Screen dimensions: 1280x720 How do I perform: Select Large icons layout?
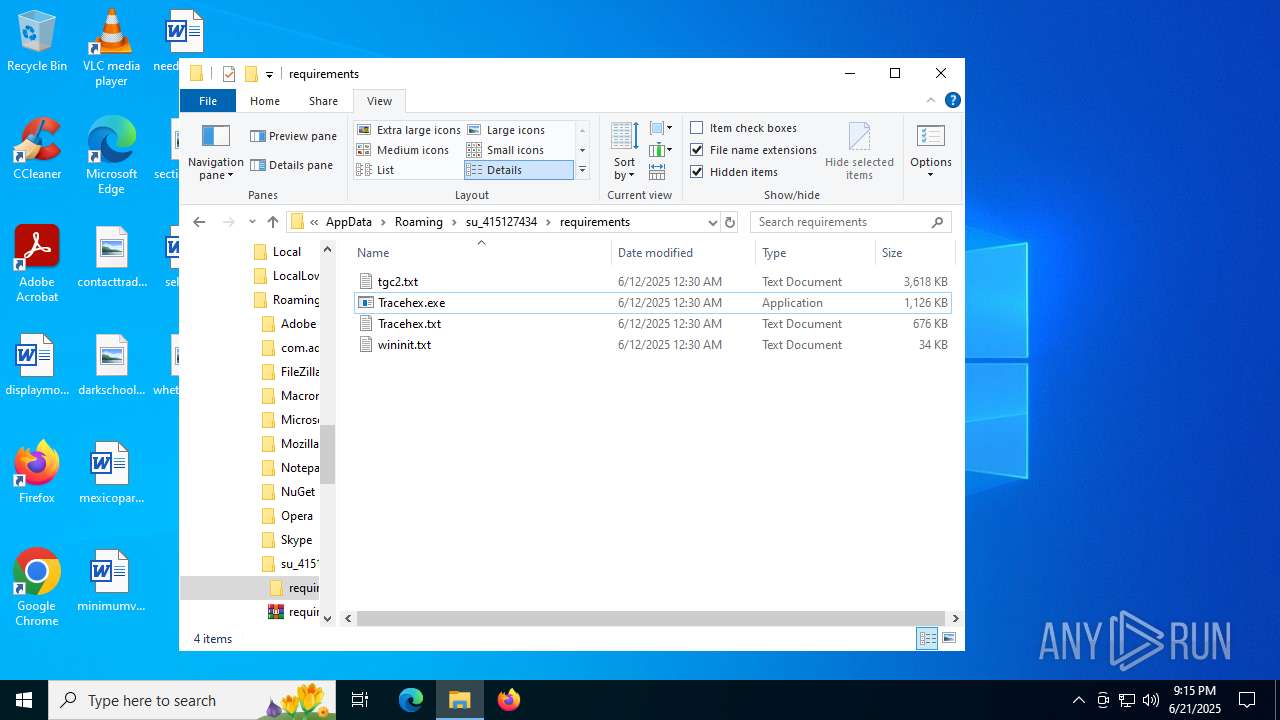[506, 130]
